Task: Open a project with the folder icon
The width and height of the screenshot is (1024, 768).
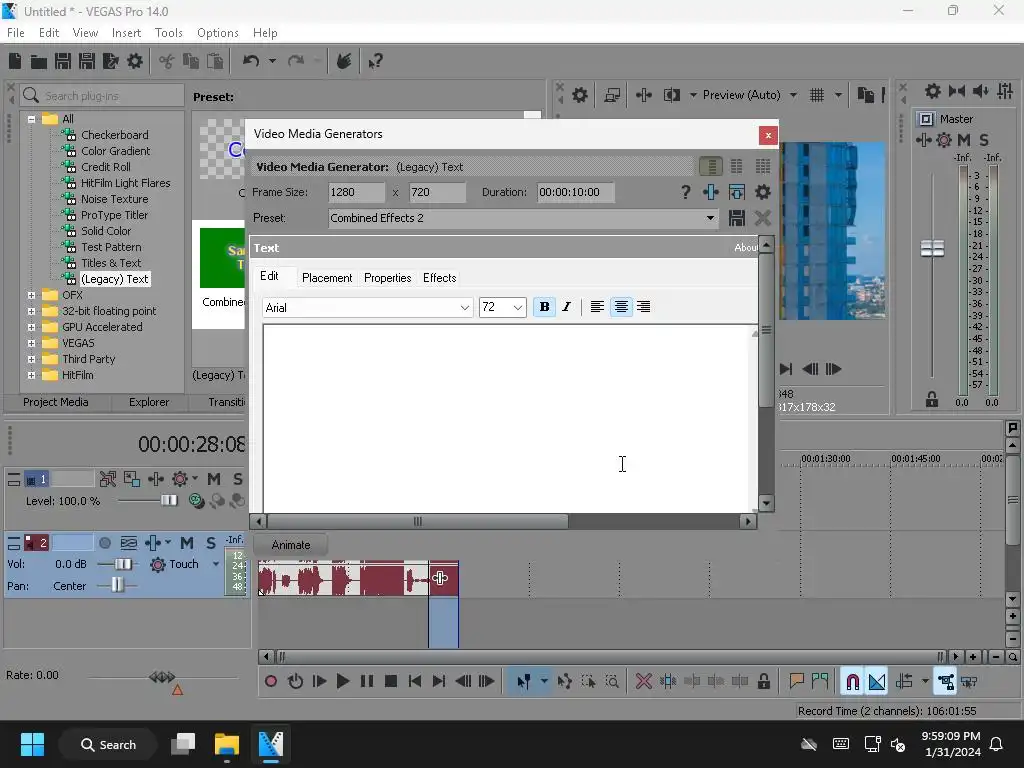Action: click(39, 61)
